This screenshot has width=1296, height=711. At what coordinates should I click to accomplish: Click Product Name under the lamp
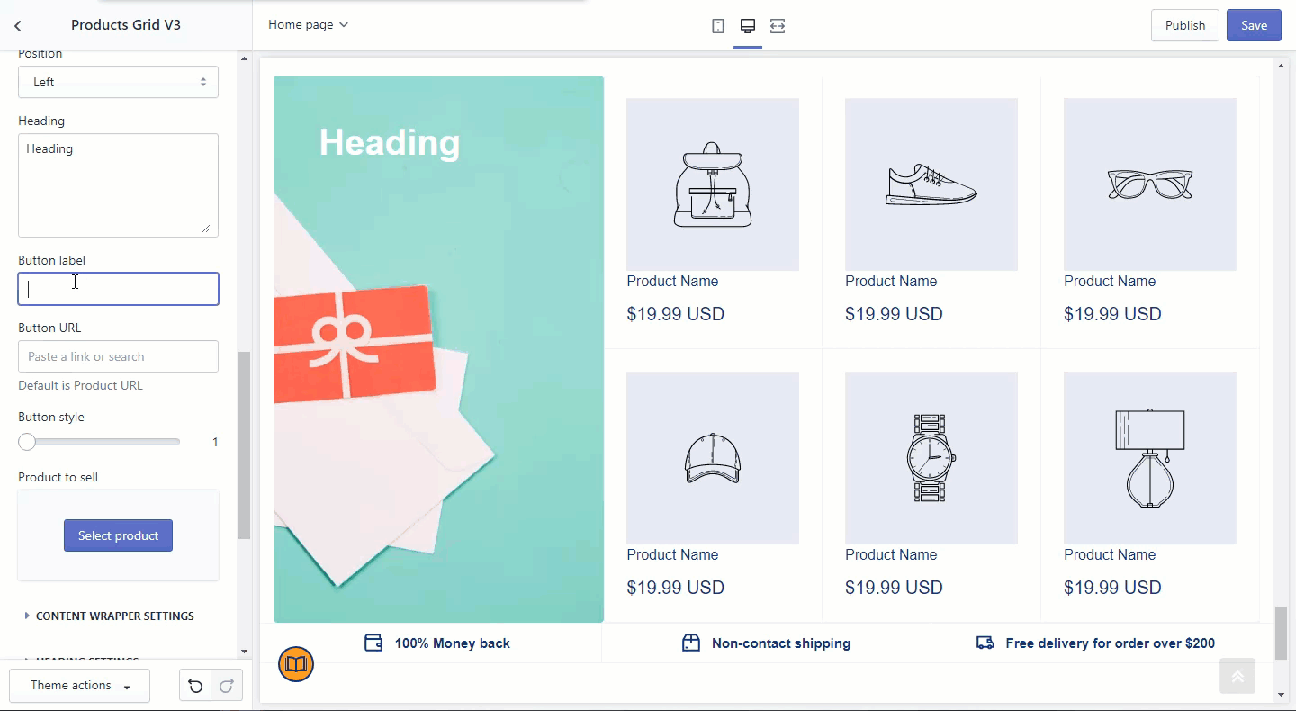click(x=1110, y=555)
